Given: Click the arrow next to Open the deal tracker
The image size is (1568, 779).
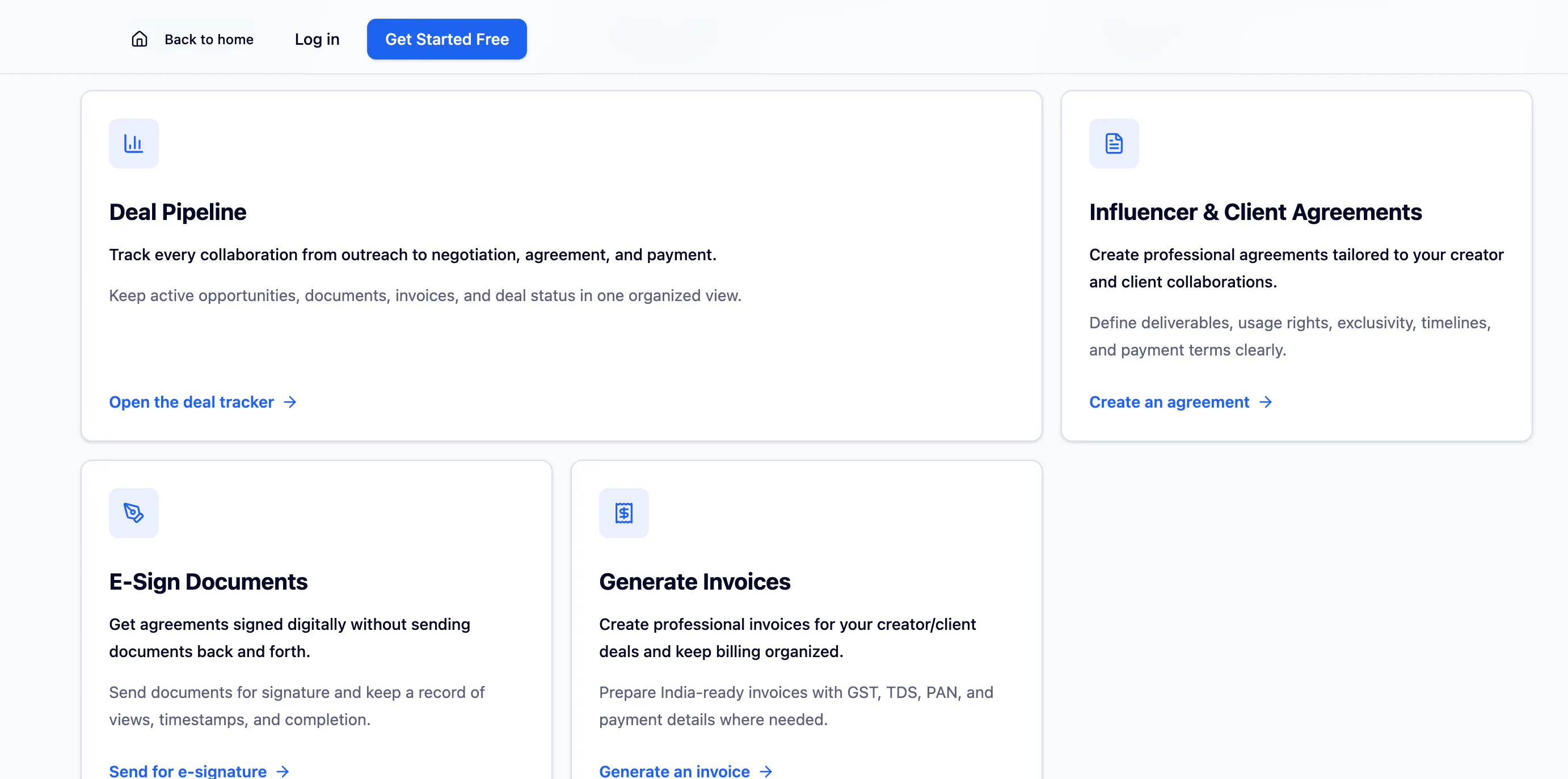Looking at the screenshot, I should (290, 402).
